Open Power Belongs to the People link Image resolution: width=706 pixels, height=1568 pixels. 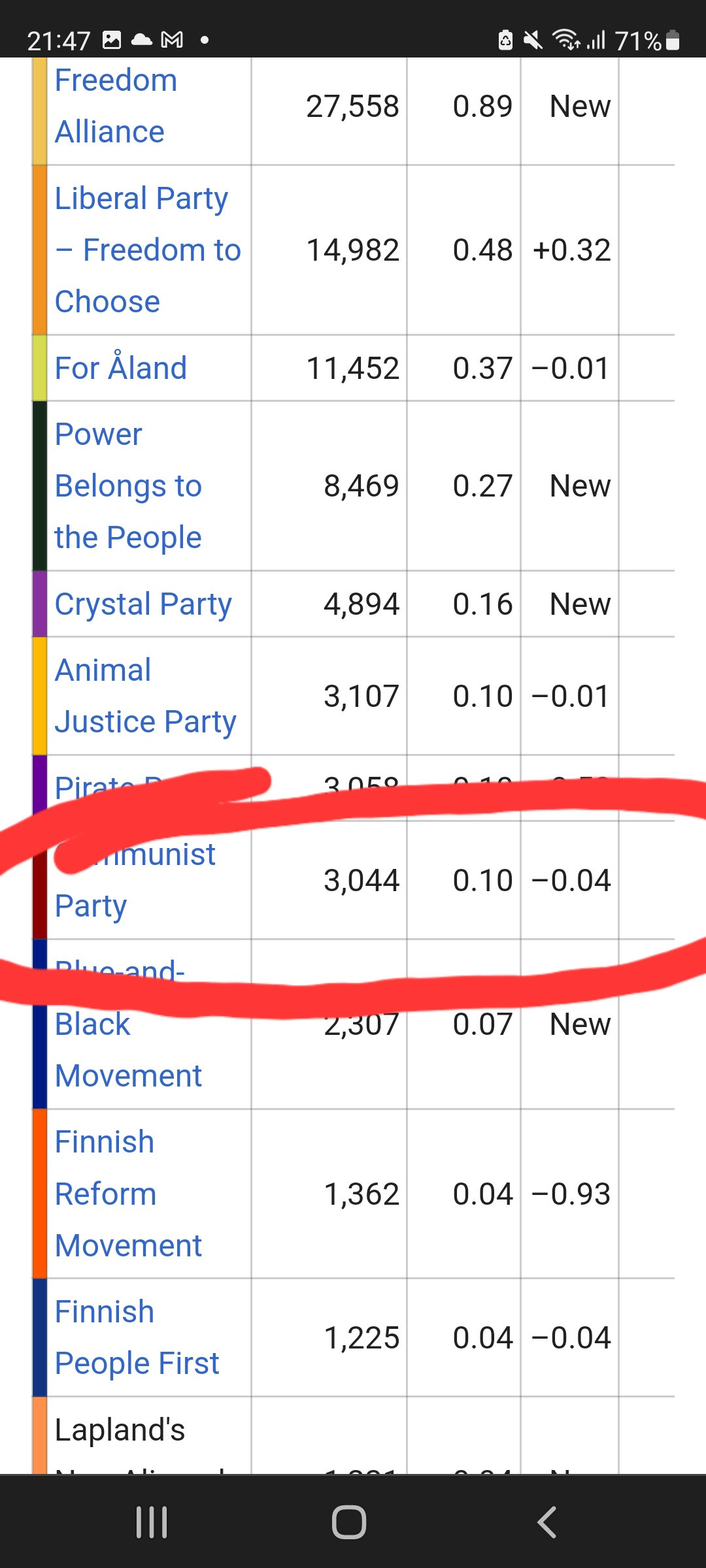[x=128, y=485]
